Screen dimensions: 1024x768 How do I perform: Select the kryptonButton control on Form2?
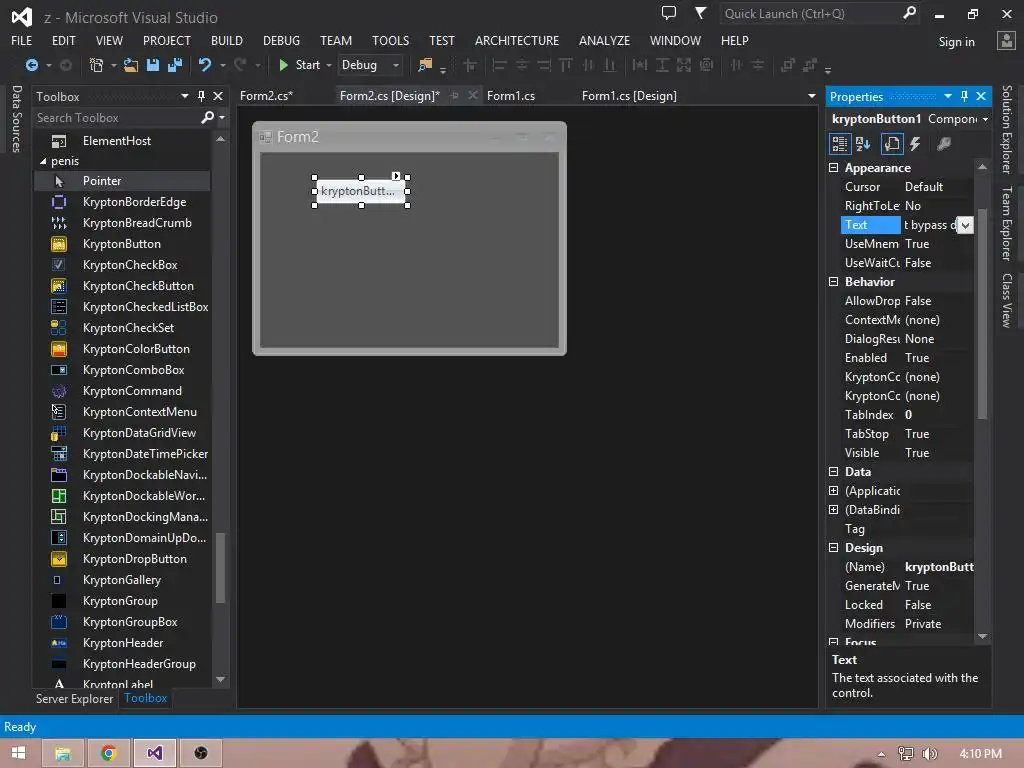tap(360, 191)
